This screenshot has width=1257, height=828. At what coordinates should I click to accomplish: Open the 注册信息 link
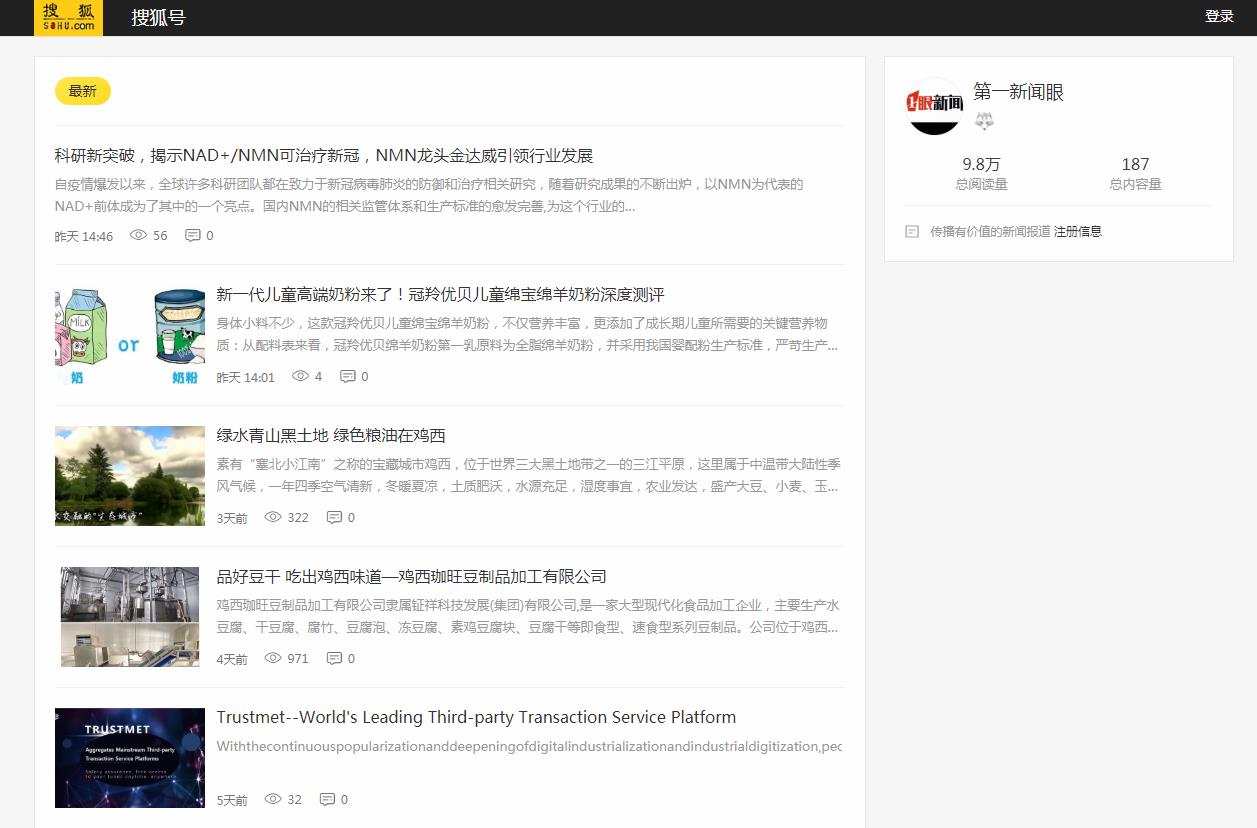(x=1078, y=231)
